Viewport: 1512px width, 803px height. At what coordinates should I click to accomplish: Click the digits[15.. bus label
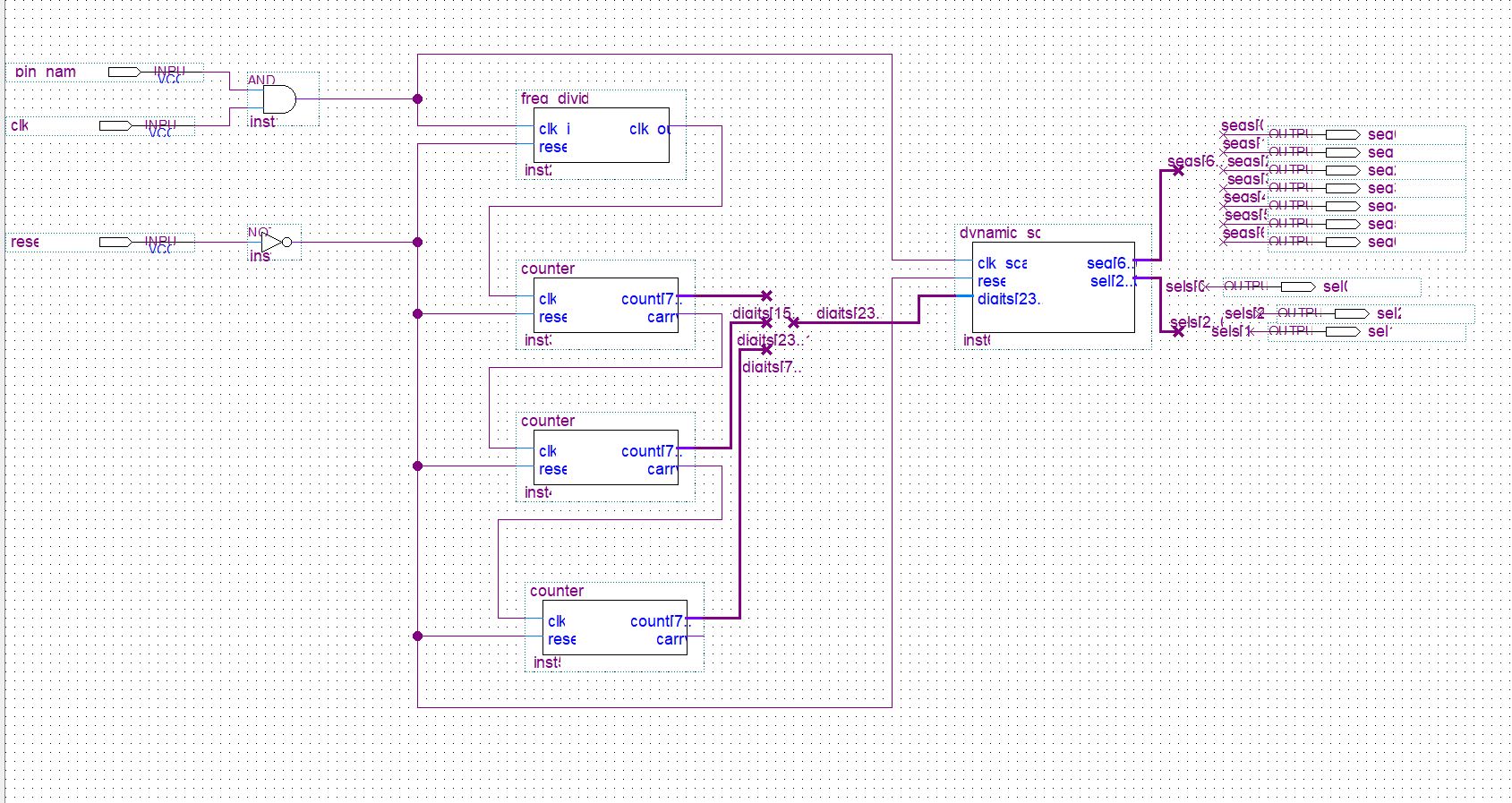[762, 313]
